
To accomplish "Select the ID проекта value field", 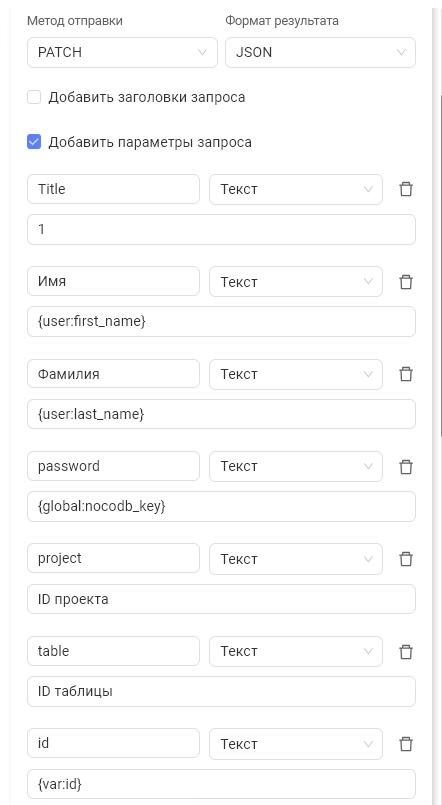I will click(x=221, y=599).
